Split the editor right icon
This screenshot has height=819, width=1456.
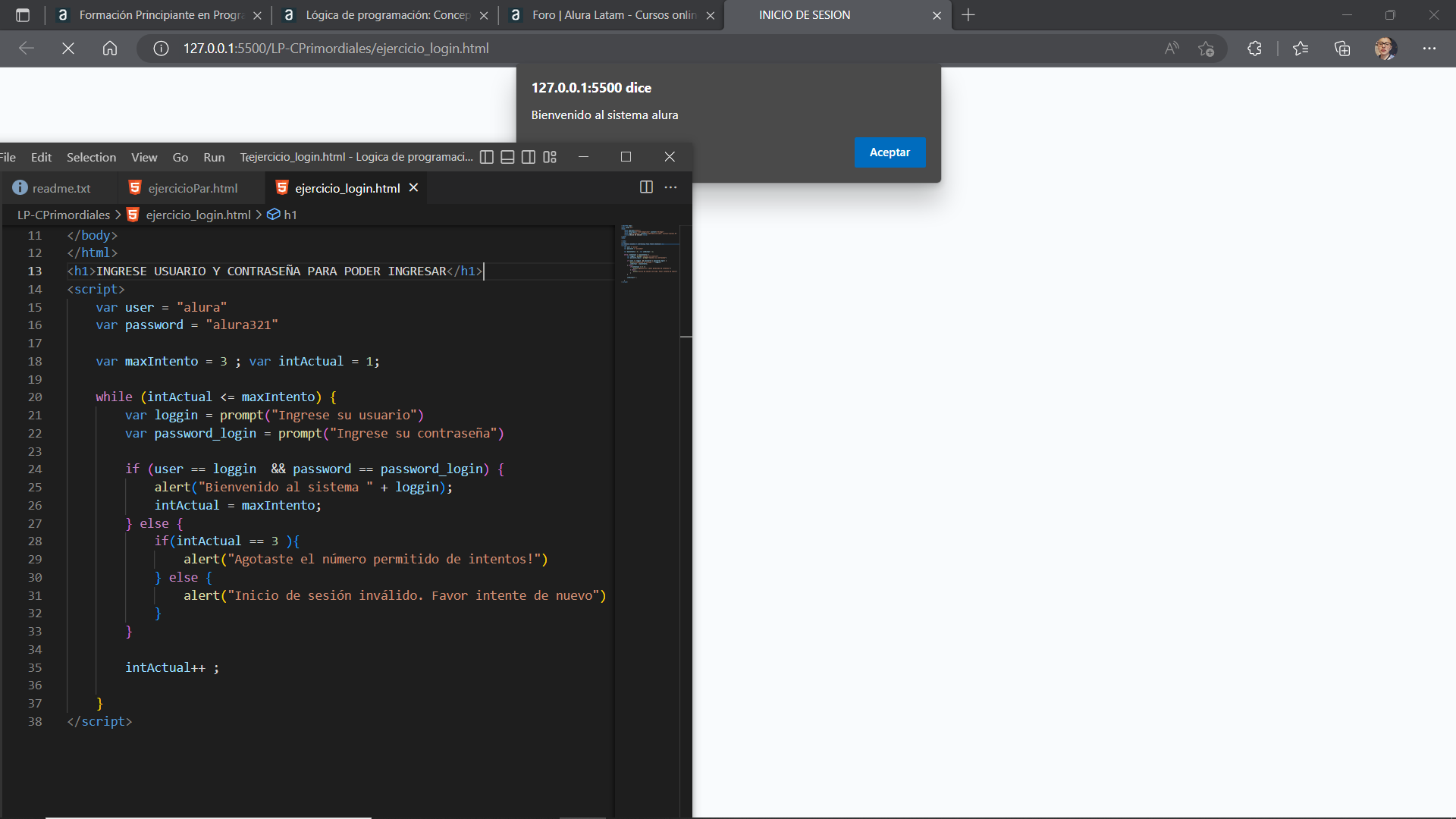click(646, 187)
